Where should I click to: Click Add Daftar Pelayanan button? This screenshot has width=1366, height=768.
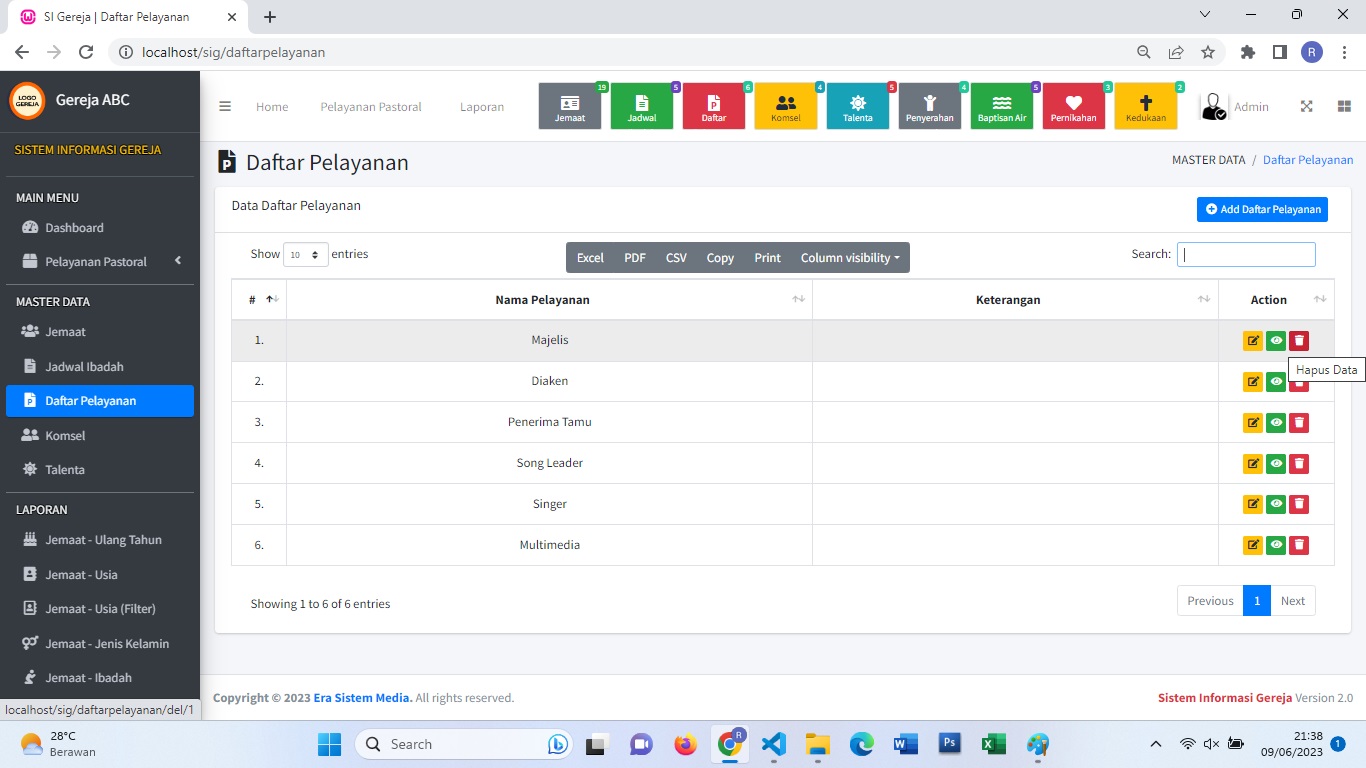pos(1262,210)
